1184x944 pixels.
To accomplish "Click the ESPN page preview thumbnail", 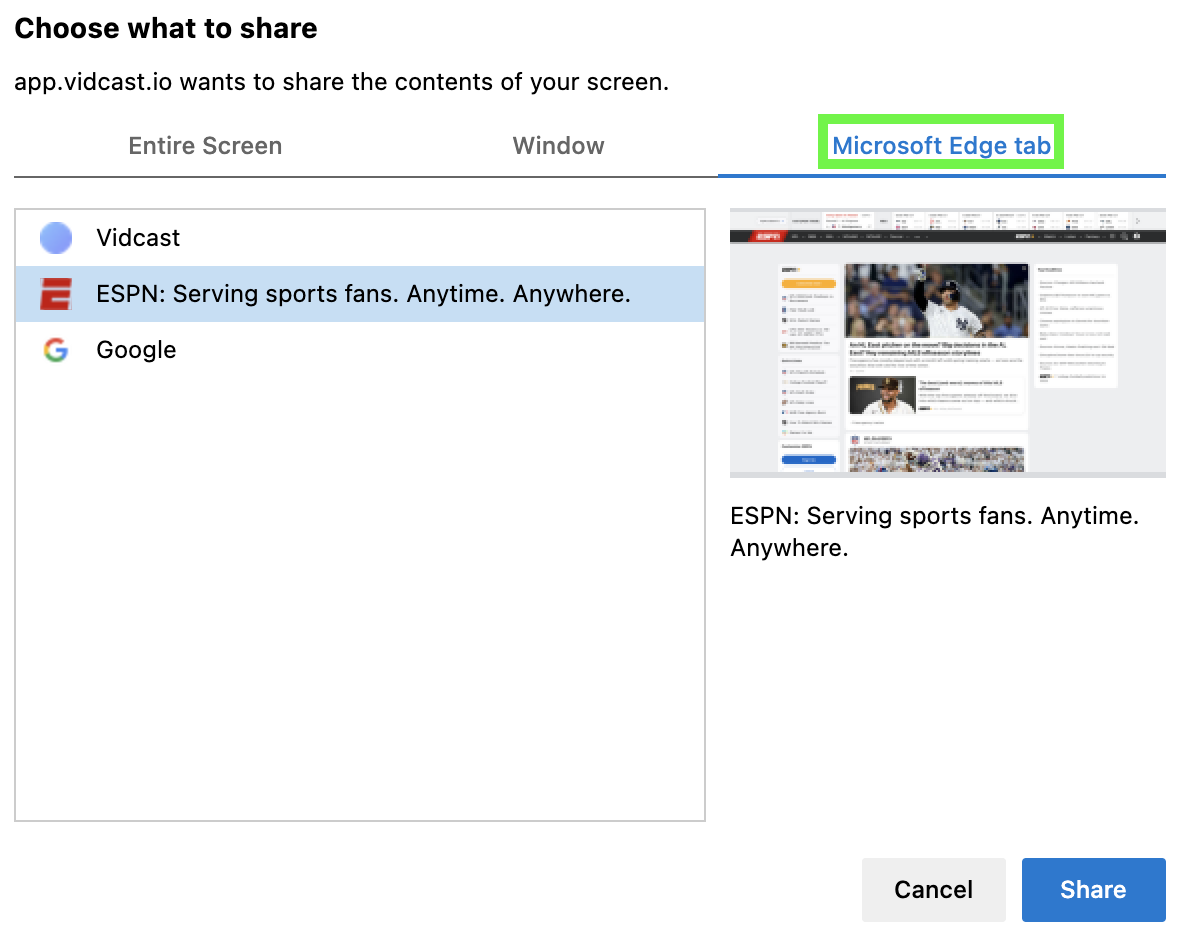I will [948, 343].
